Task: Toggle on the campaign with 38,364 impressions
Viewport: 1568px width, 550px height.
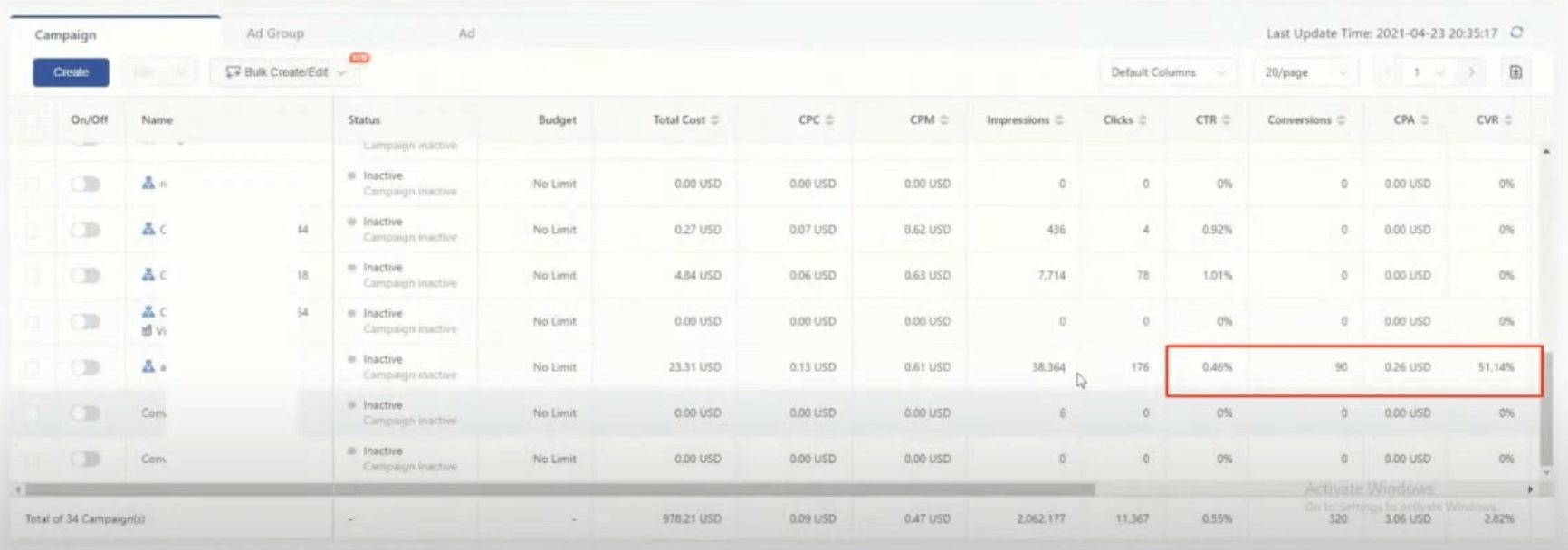Action: 85,367
